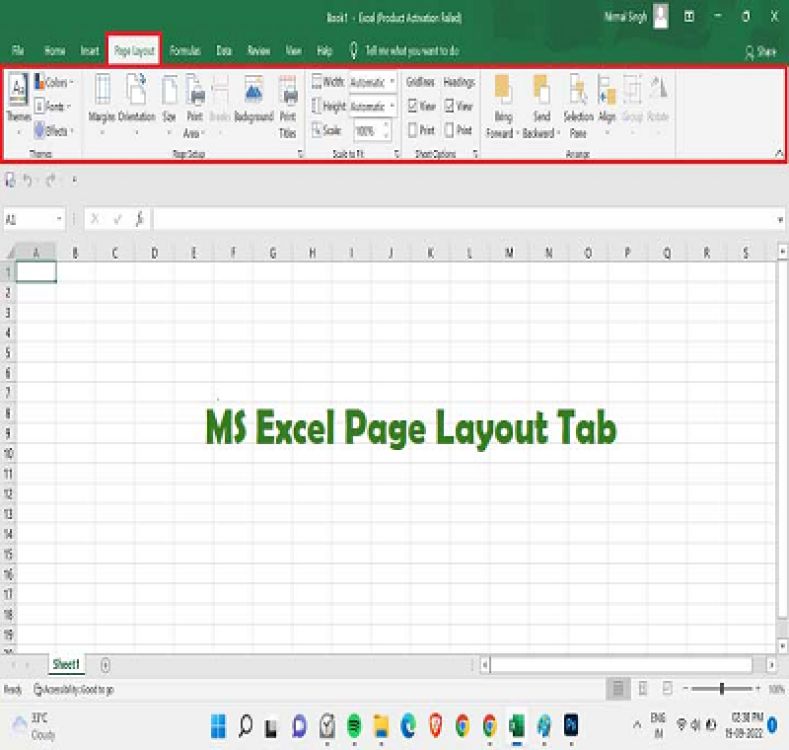
Task: Add a new sheet
Action: coord(105,665)
